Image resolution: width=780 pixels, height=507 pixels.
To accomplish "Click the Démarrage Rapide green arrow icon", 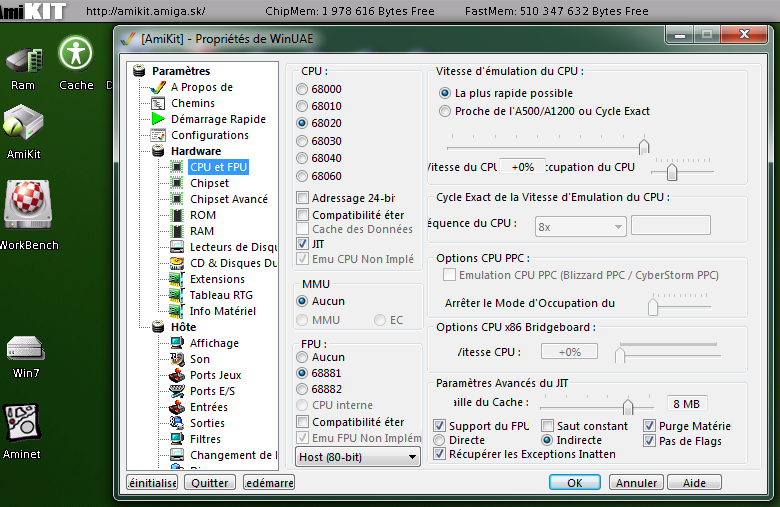I will click(x=158, y=119).
